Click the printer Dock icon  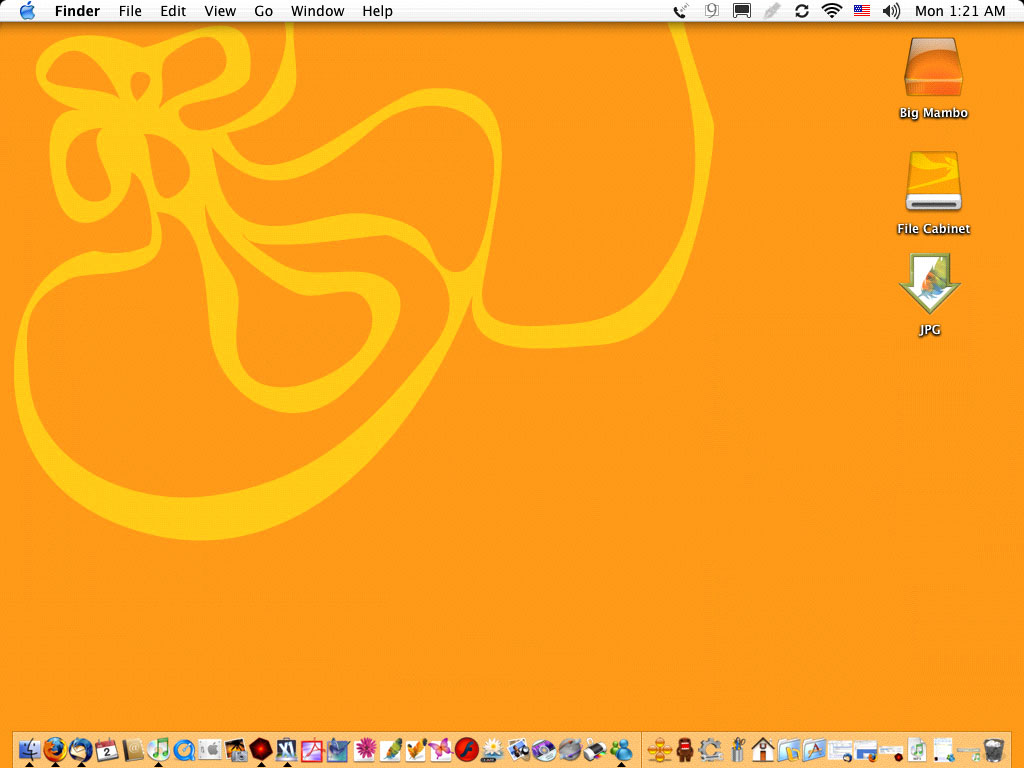click(595, 750)
